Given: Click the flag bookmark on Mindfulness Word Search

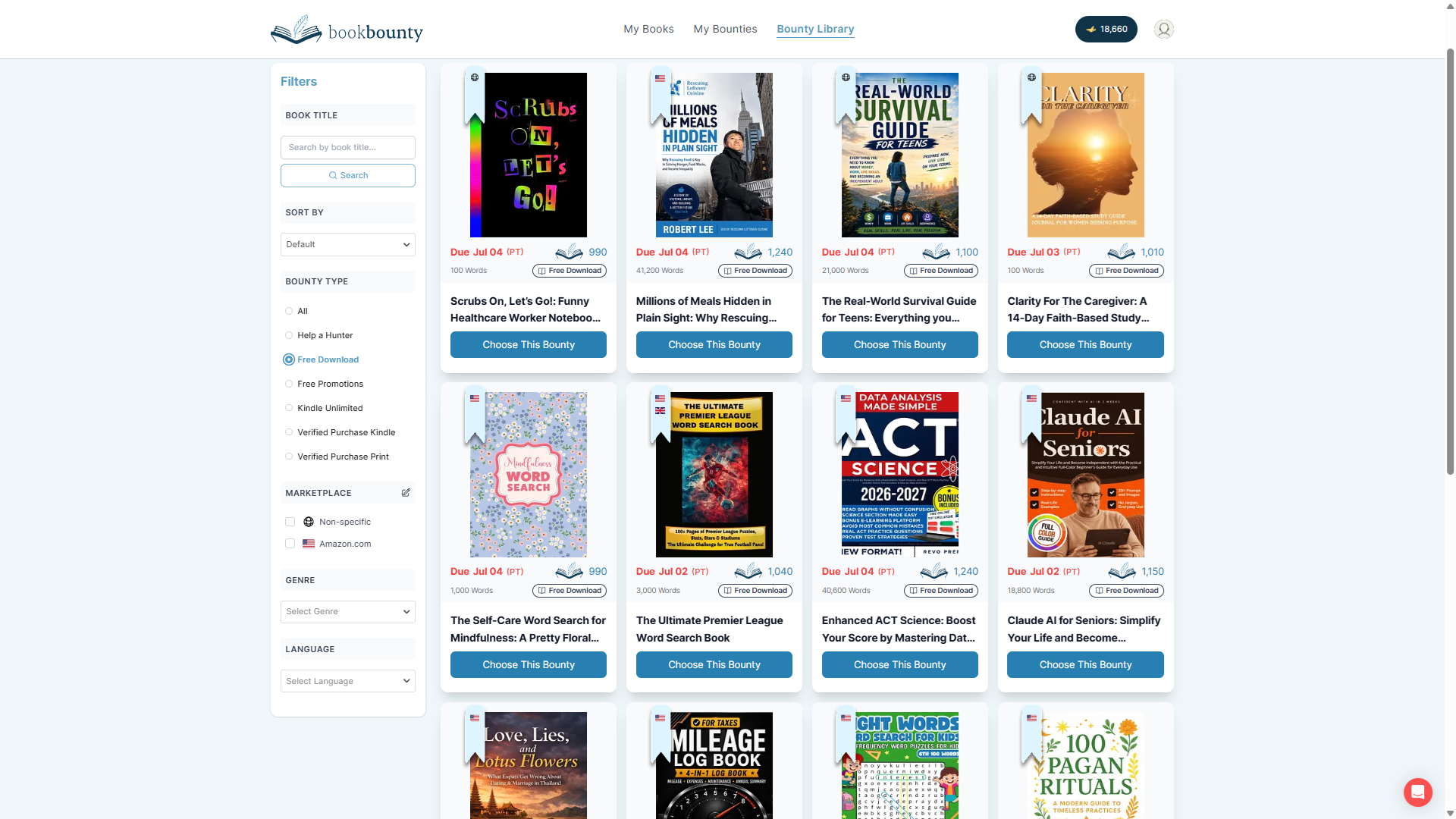Looking at the screenshot, I should [x=475, y=416].
